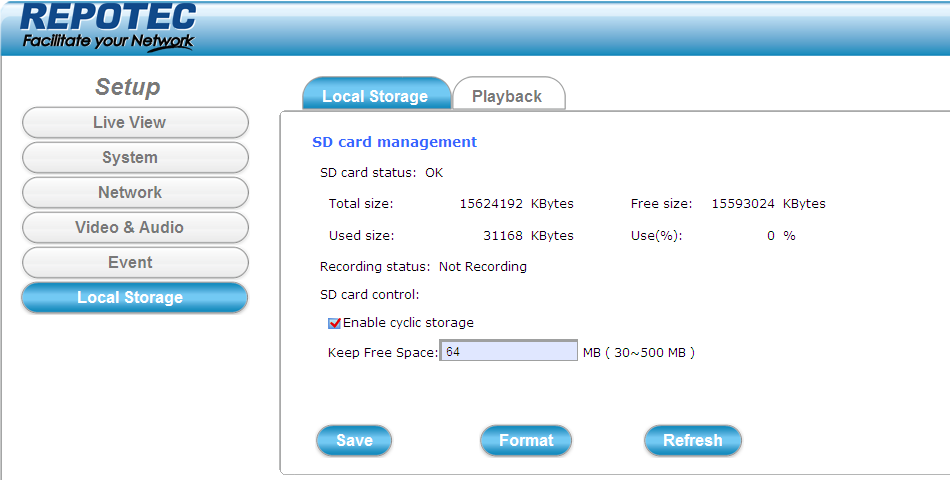Click the Not Recording status text

482,267
